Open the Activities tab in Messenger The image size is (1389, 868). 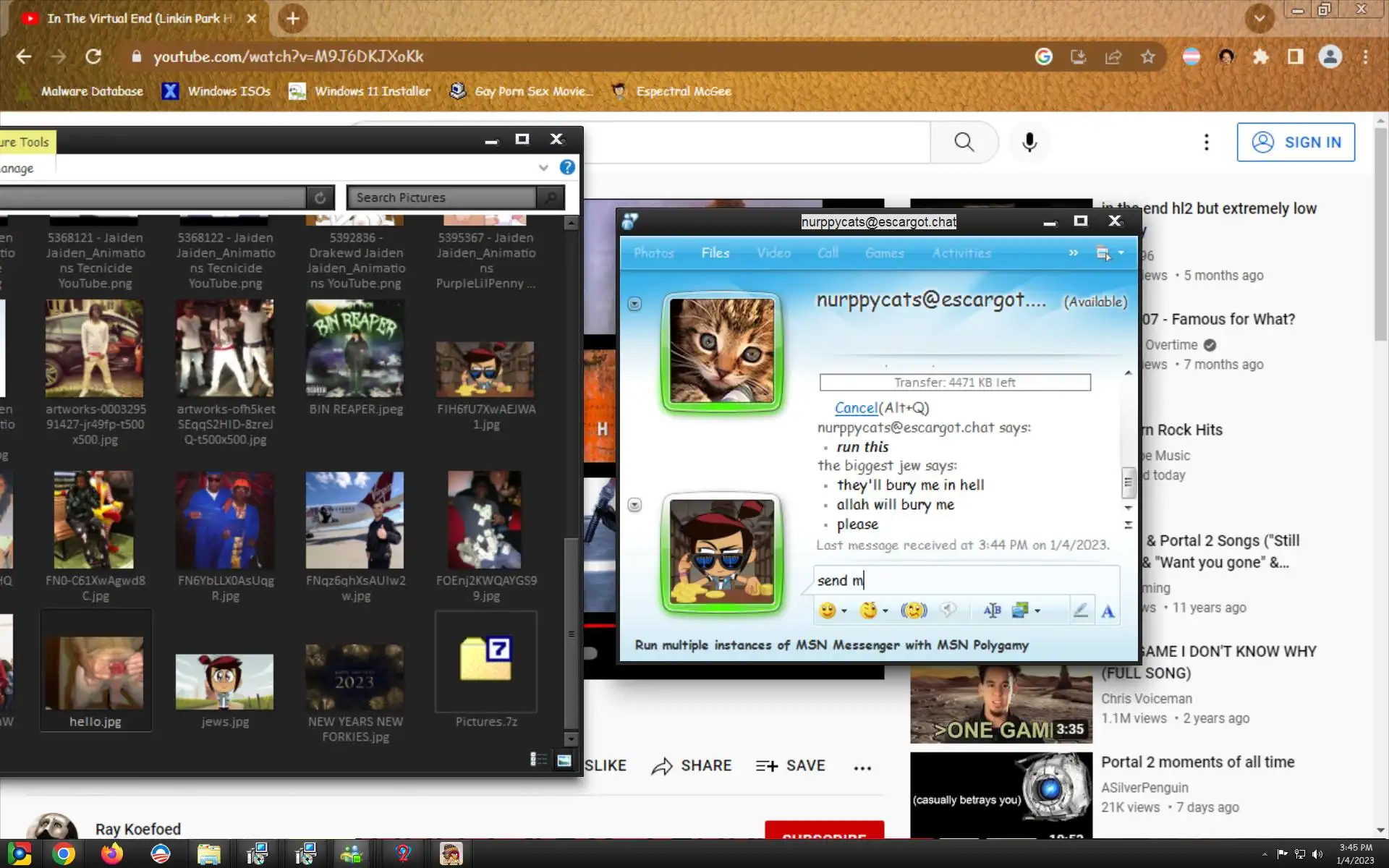pyautogui.click(x=961, y=253)
